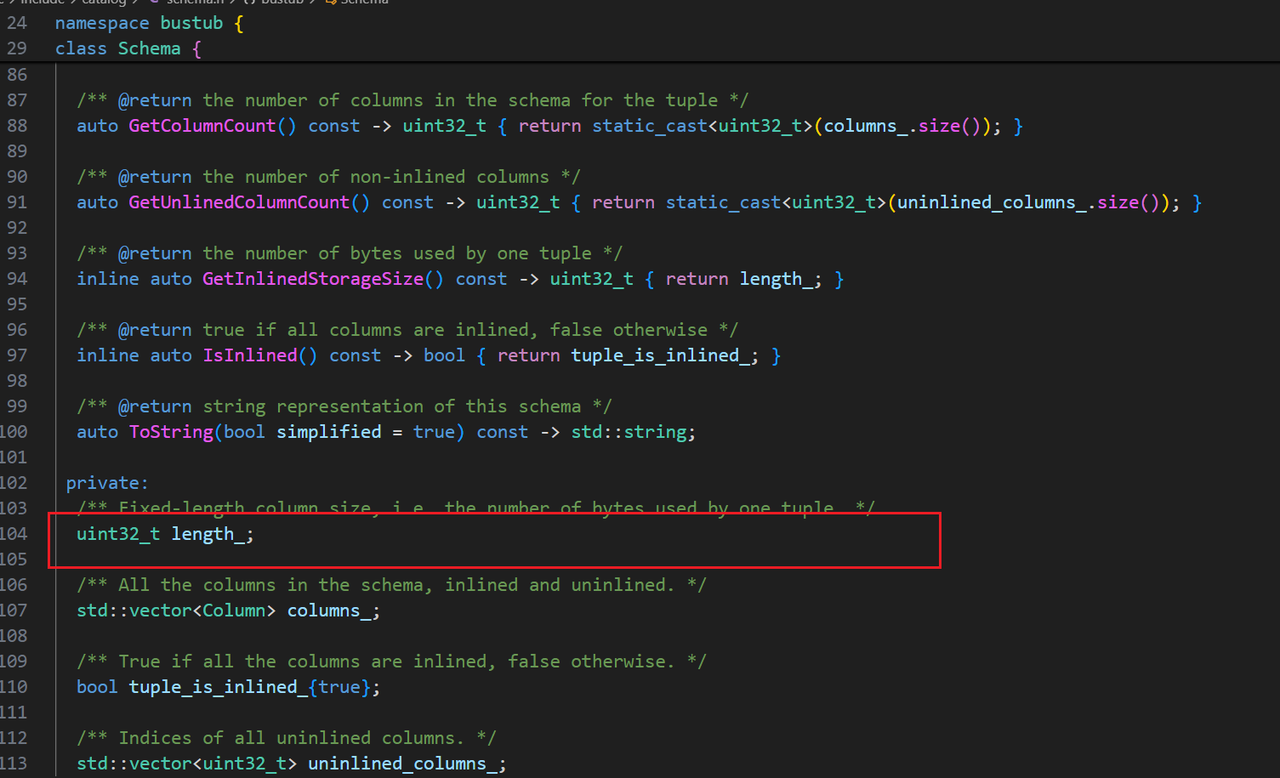Click 'tuple_is_inlined_' in line 97 return
This screenshot has height=778, width=1280.
tap(660, 355)
